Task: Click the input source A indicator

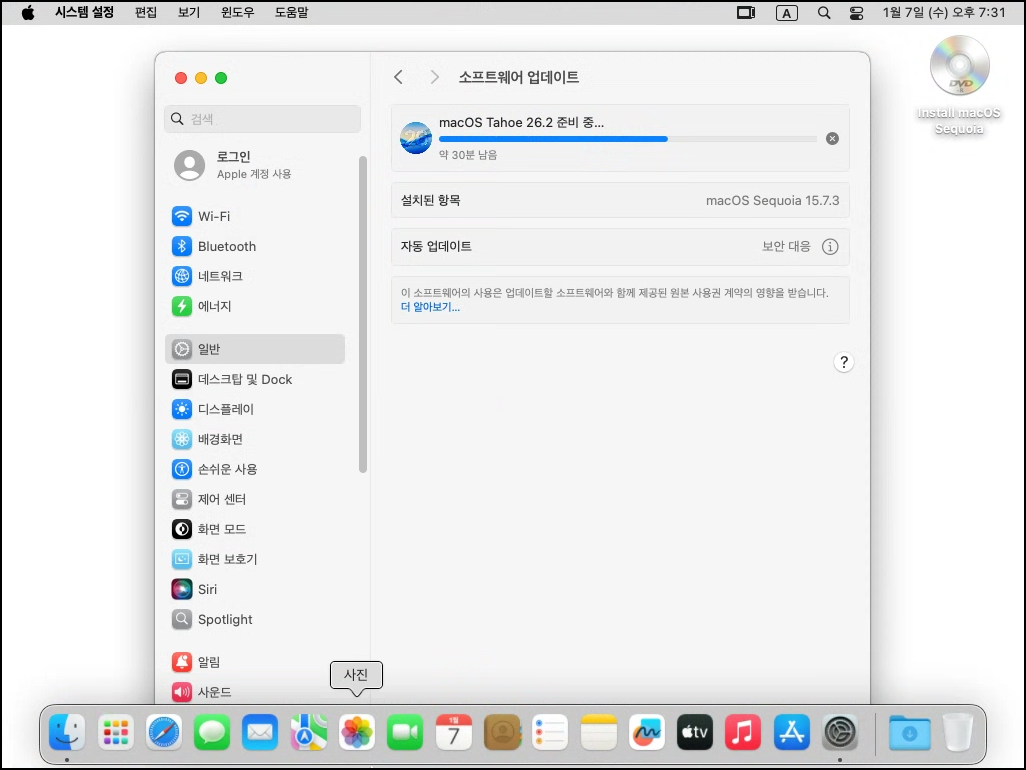Action: click(x=787, y=13)
